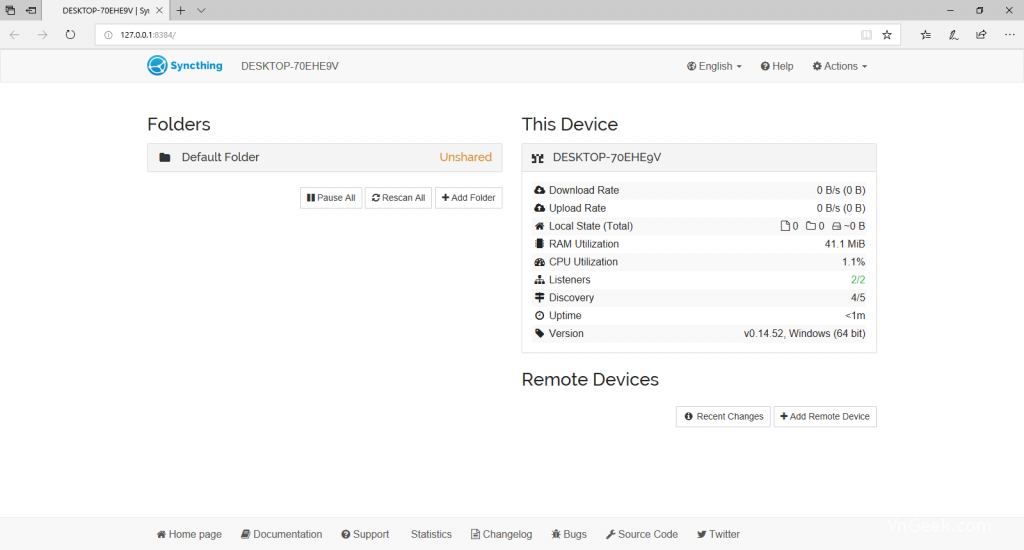This screenshot has width=1024, height=550.
Task: Open the Home page footer link
Action: tap(189, 534)
